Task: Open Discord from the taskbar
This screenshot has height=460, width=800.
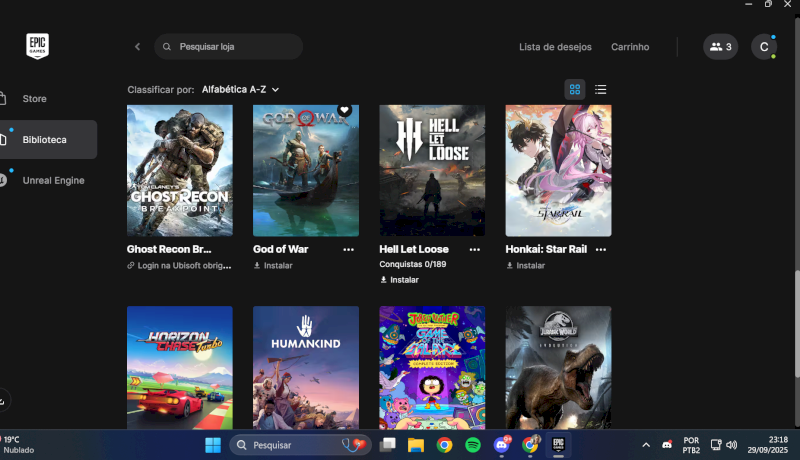Action: point(502,444)
